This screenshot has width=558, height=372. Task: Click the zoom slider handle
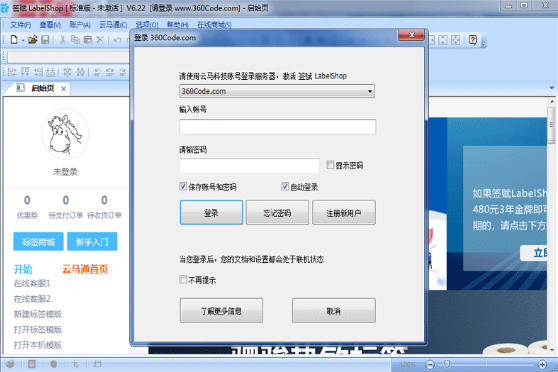(447, 364)
